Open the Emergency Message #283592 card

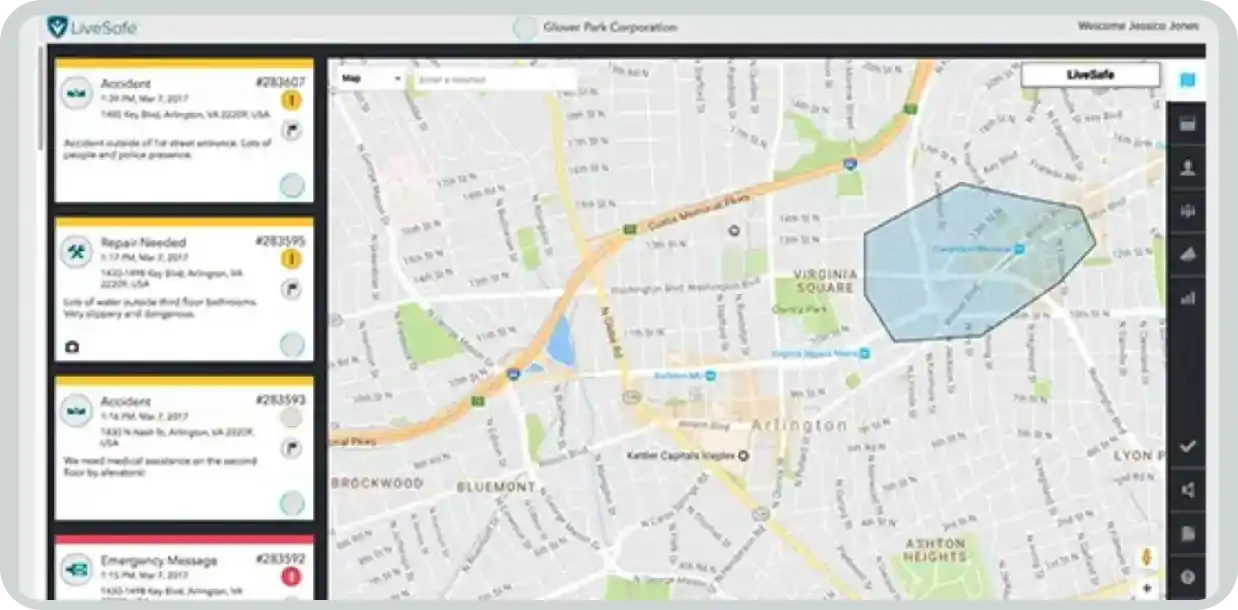click(160, 561)
